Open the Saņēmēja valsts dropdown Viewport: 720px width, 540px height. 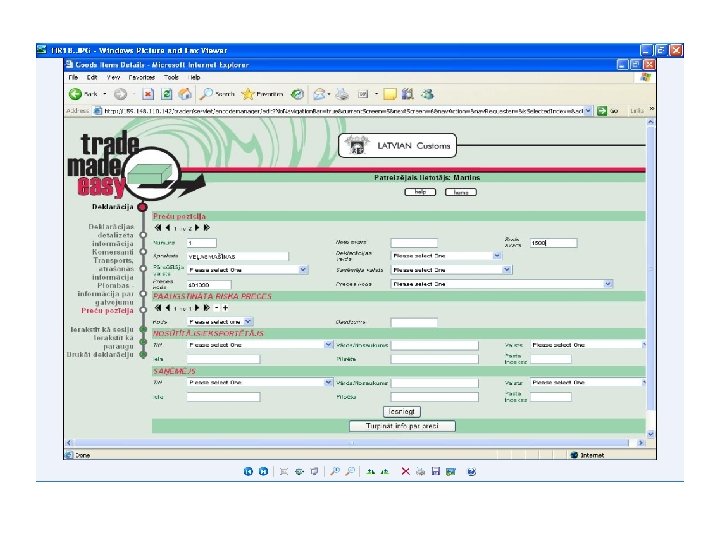pos(507,270)
